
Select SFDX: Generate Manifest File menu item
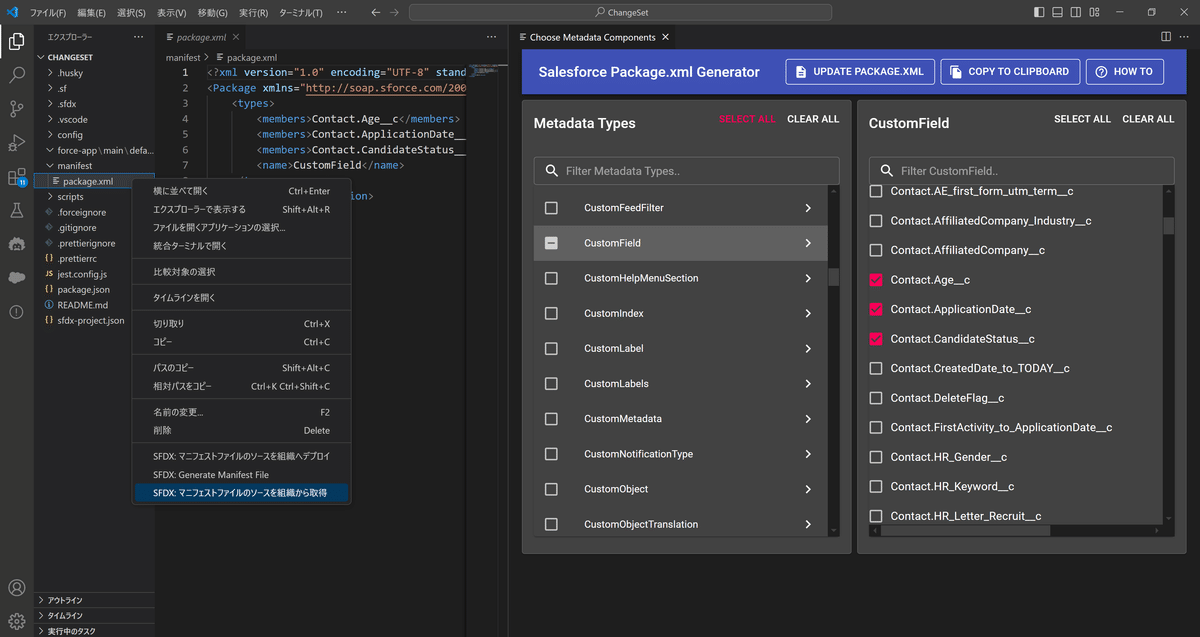[x=211, y=475]
